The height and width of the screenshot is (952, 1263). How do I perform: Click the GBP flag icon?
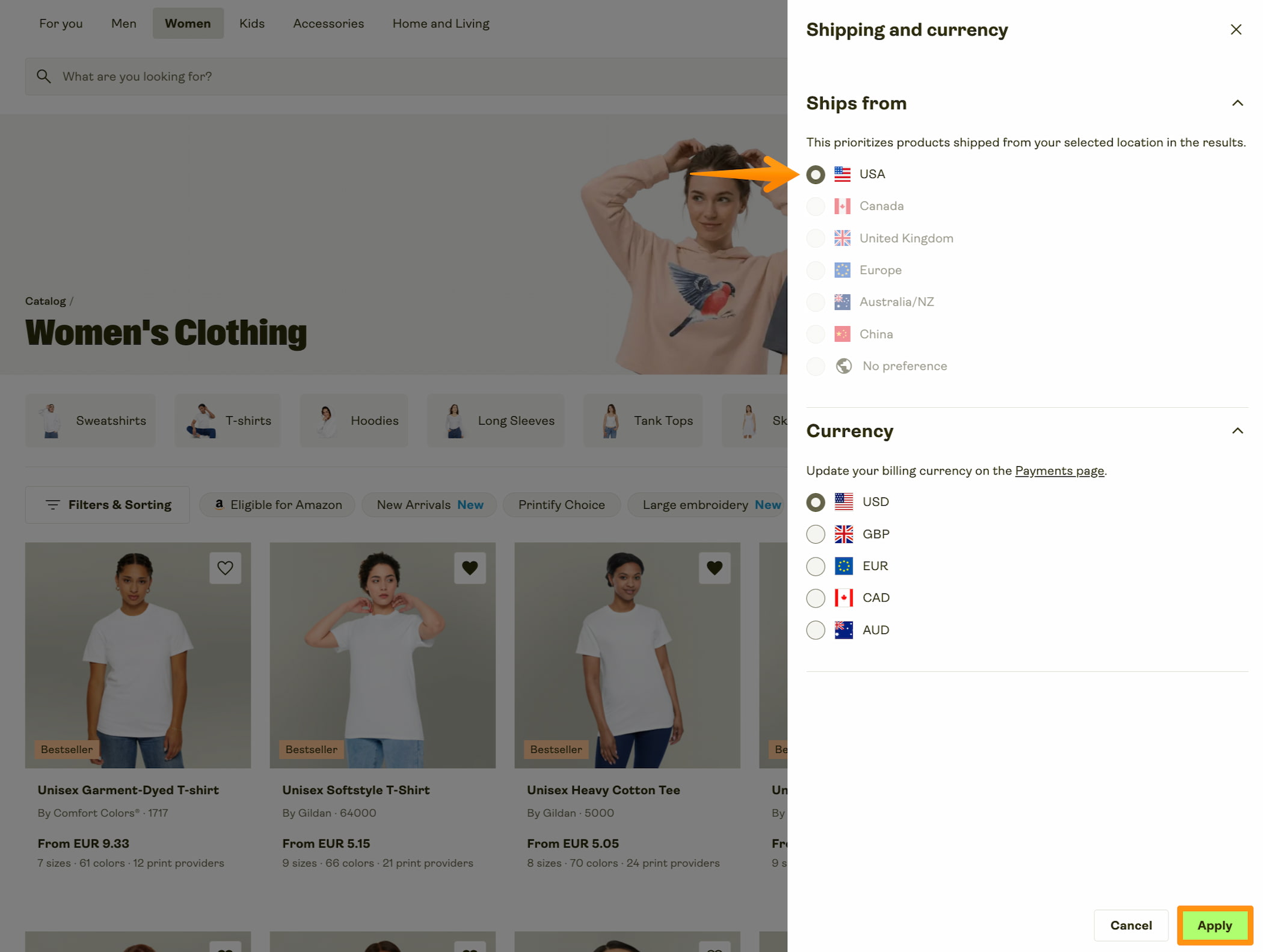[x=843, y=533]
